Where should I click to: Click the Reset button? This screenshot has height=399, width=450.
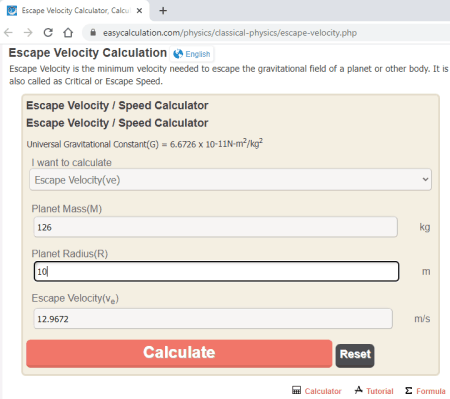click(x=355, y=356)
